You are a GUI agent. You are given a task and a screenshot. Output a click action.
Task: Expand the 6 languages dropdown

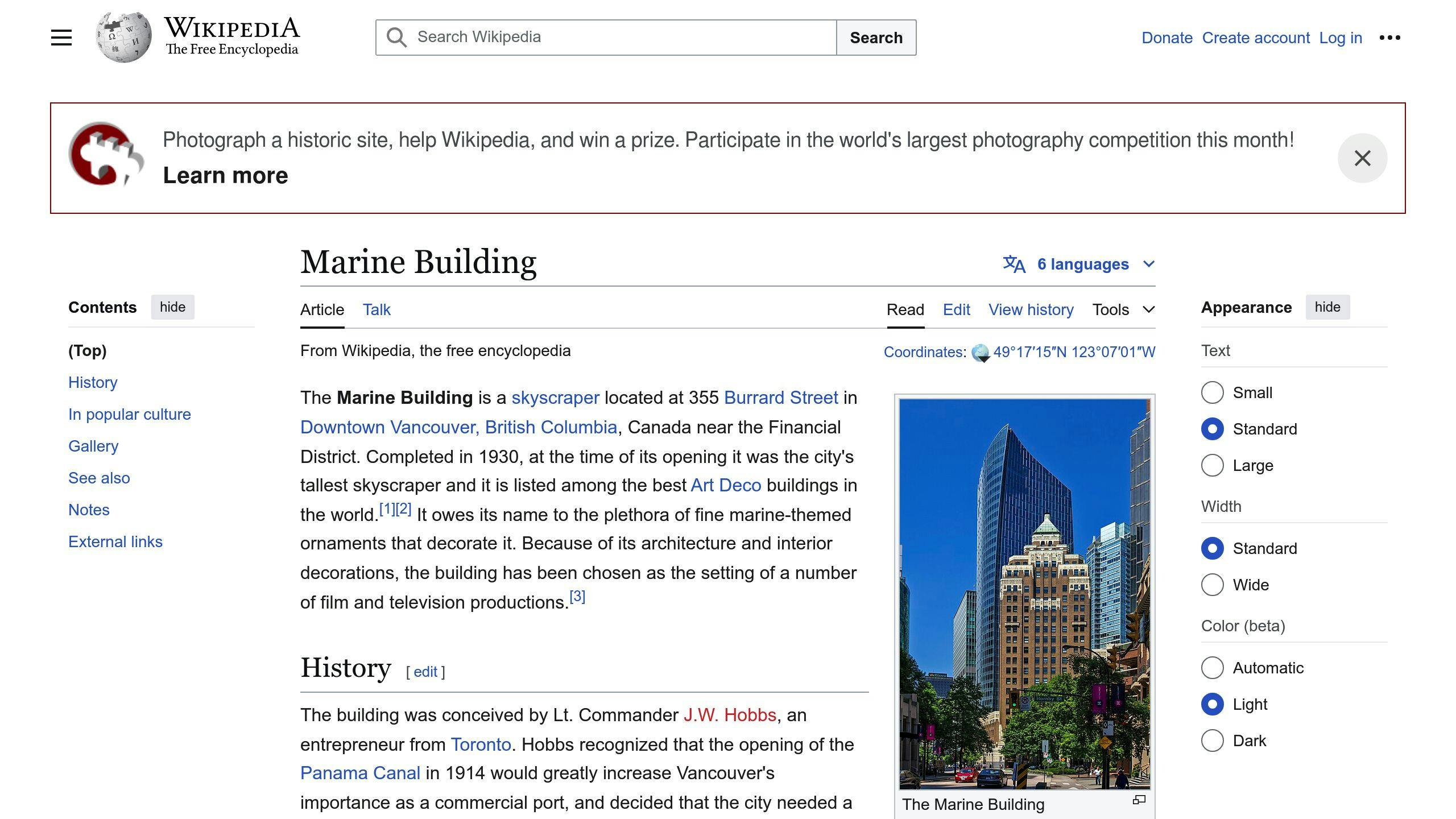(x=1082, y=263)
